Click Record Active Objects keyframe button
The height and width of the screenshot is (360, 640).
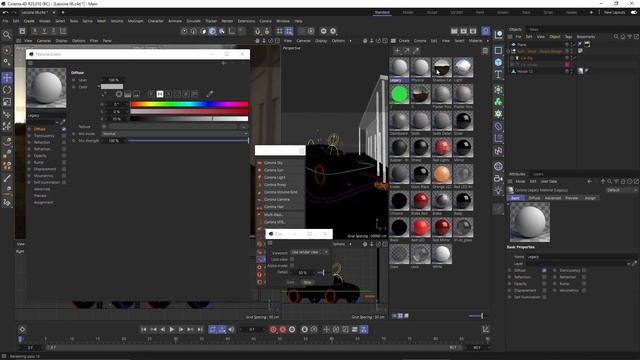[x=273, y=329]
